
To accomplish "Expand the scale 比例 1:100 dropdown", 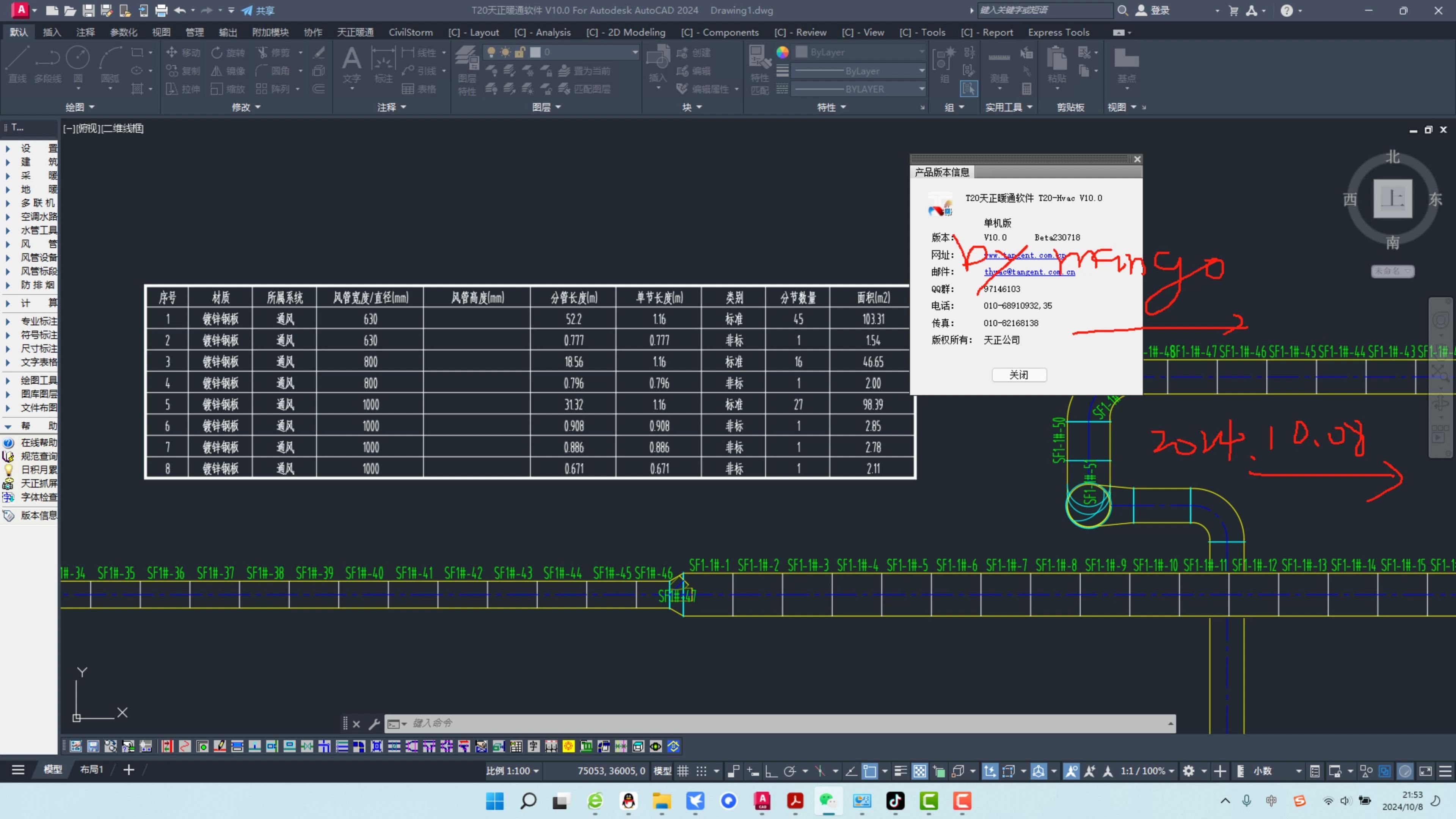I will [x=512, y=771].
